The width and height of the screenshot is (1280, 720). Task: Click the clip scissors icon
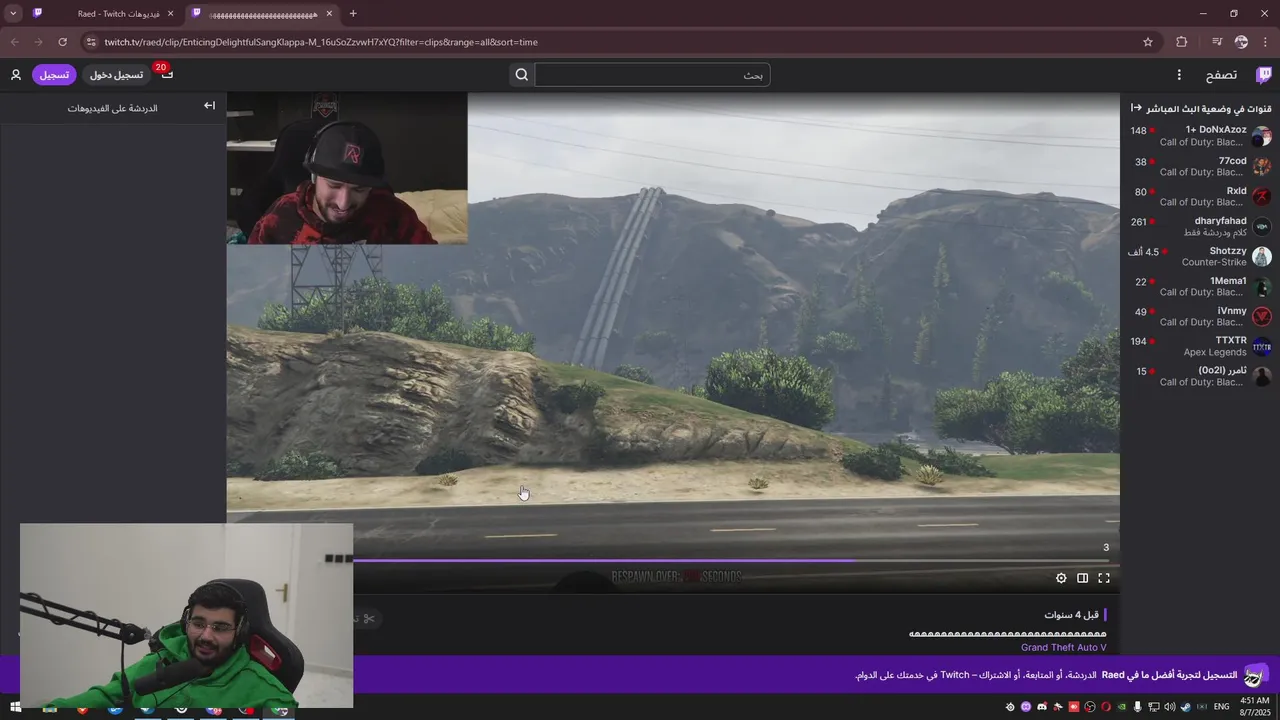(369, 619)
